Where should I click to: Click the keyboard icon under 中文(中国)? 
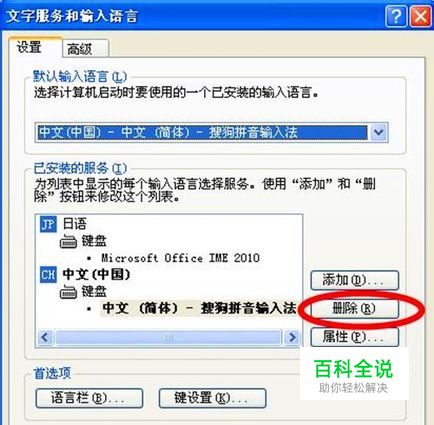click(68, 292)
